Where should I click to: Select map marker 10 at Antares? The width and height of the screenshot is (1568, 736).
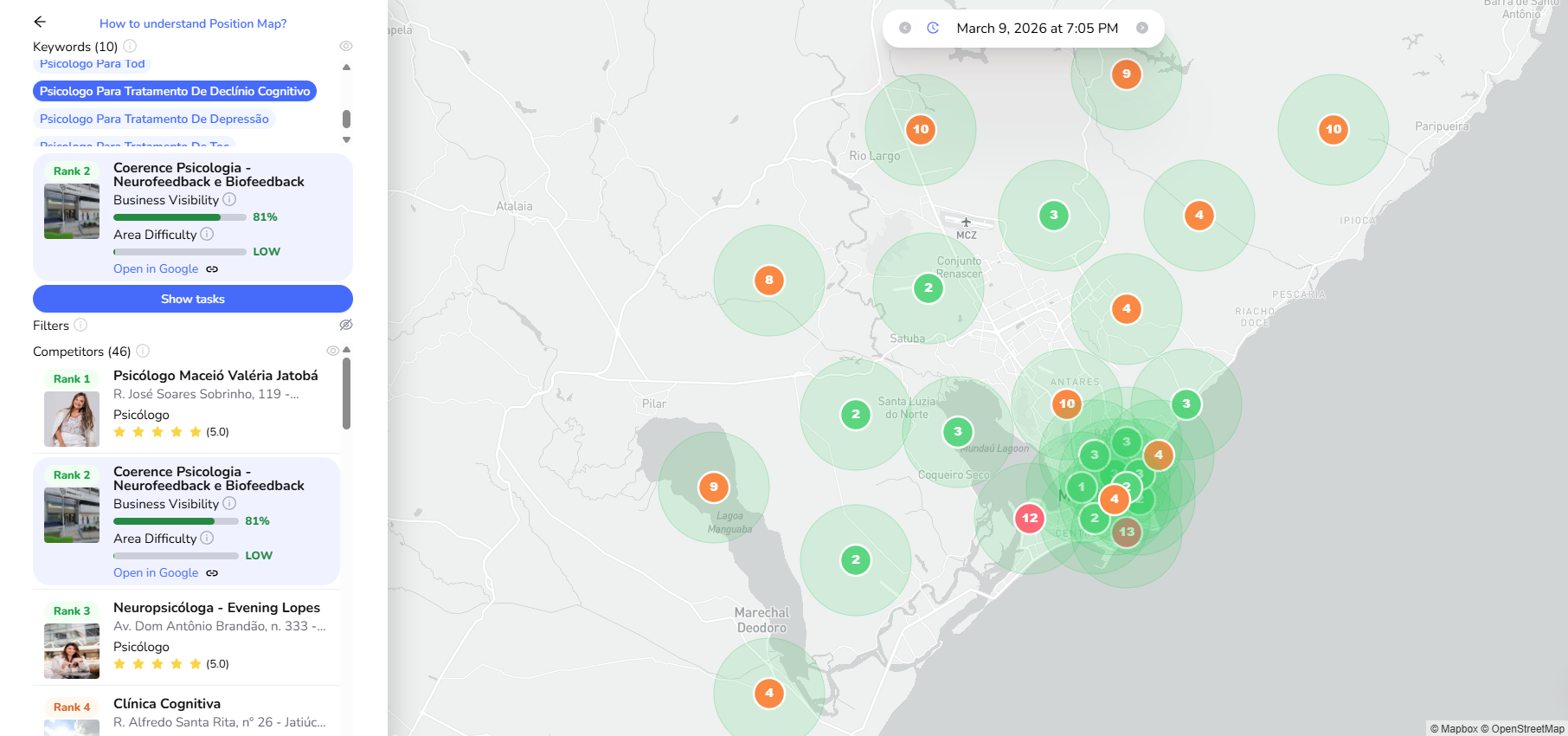(x=1067, y=404)
